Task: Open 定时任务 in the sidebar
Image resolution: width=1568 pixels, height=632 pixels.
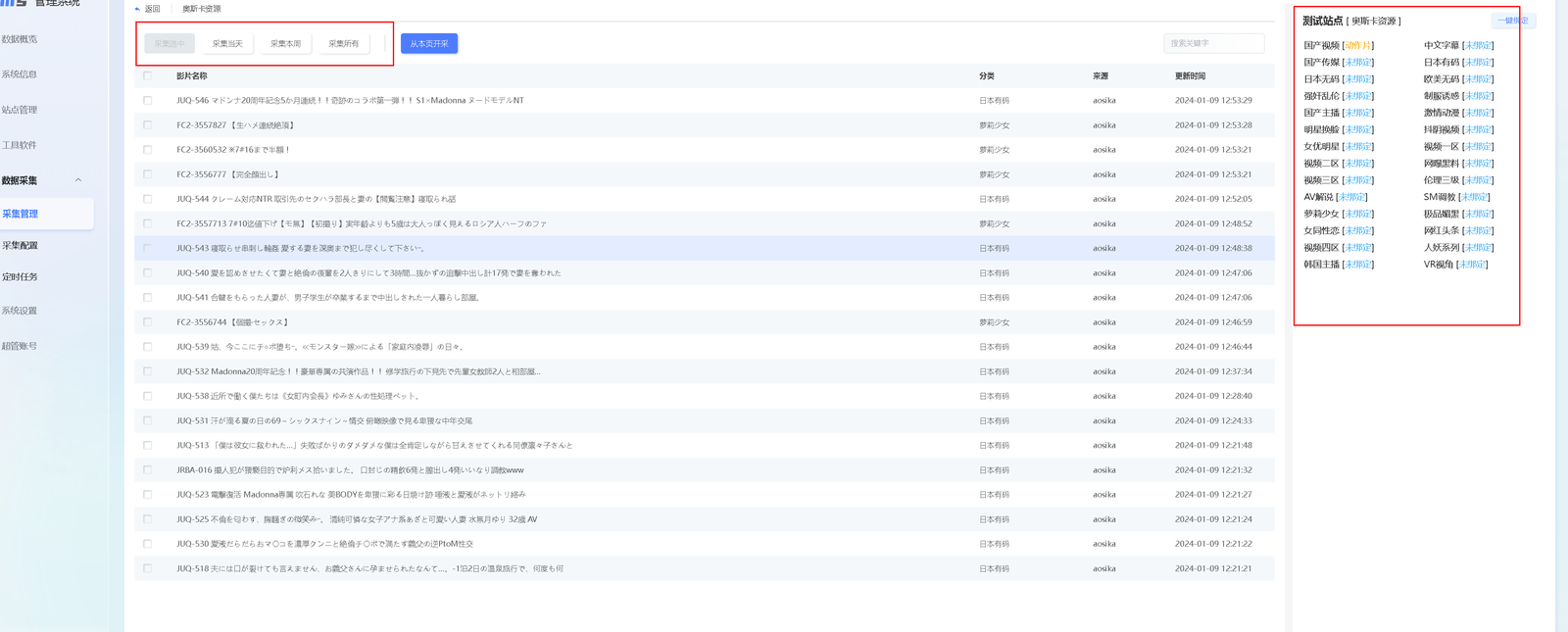Action: 20,277
